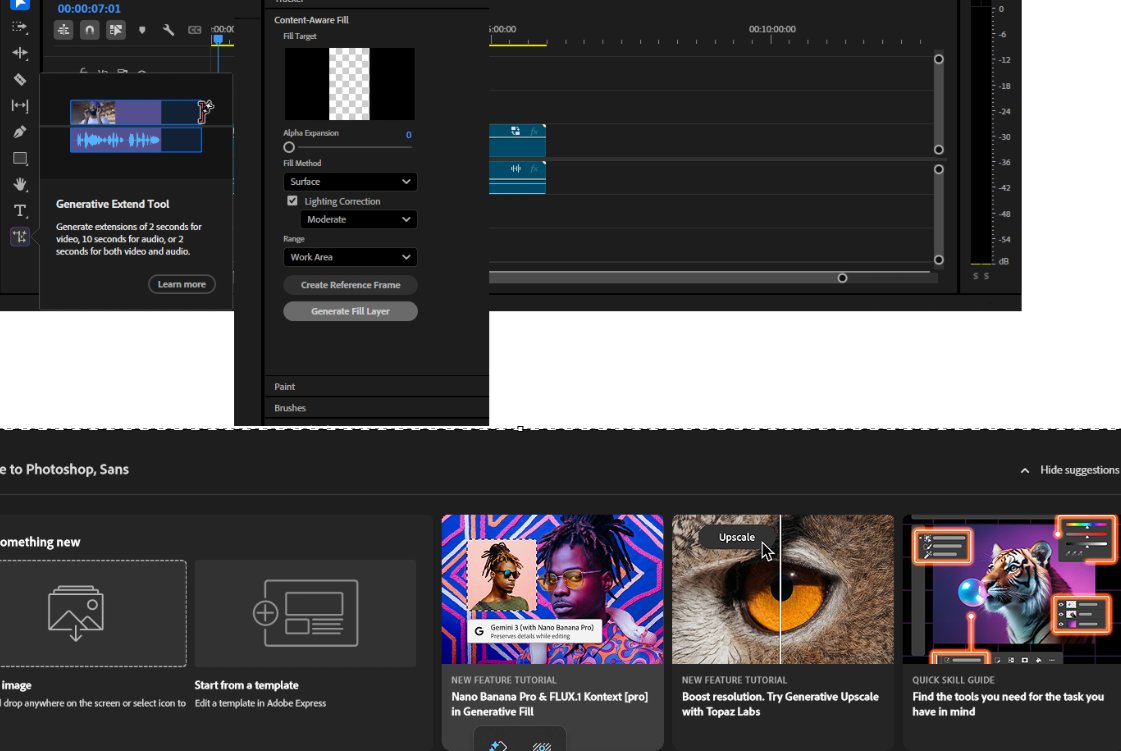
Task: Open Timeline display settings wrench
Action: point(168,30)
